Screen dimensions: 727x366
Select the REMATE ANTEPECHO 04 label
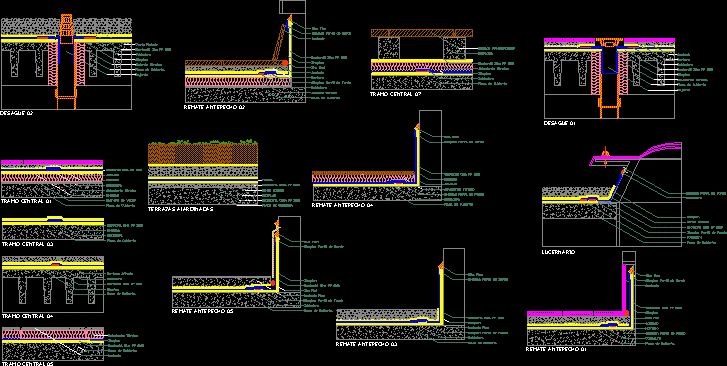[342, 205]
